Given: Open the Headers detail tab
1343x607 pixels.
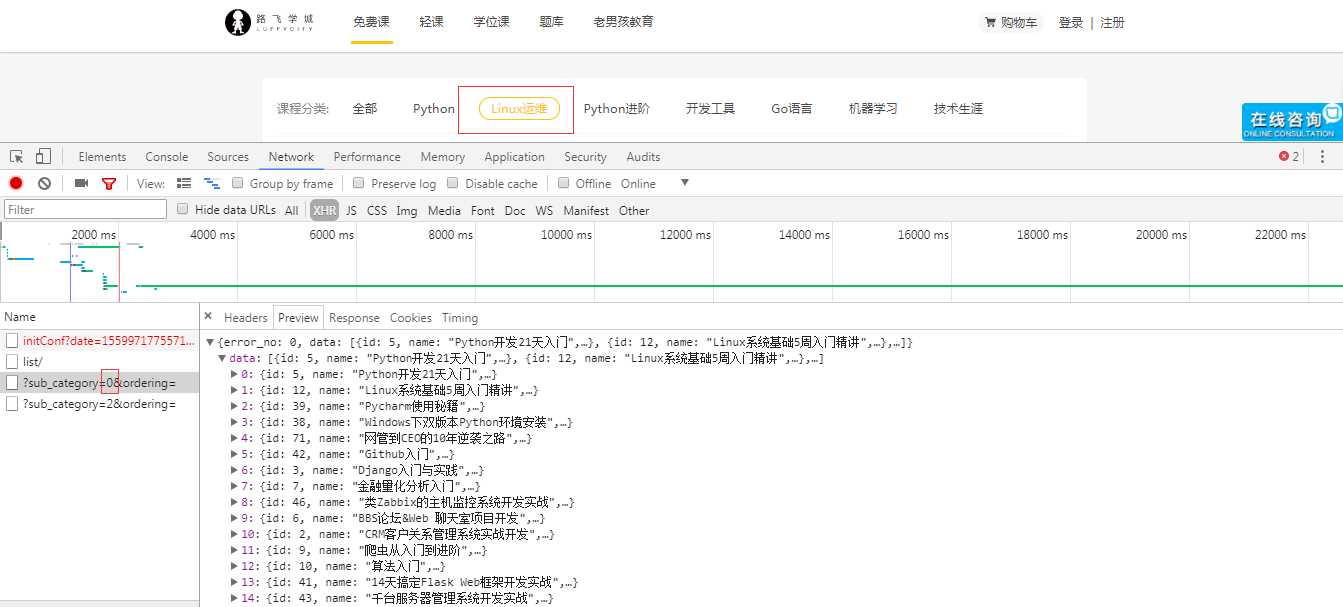Looking at the screenshot, I should tap(245, 317).
